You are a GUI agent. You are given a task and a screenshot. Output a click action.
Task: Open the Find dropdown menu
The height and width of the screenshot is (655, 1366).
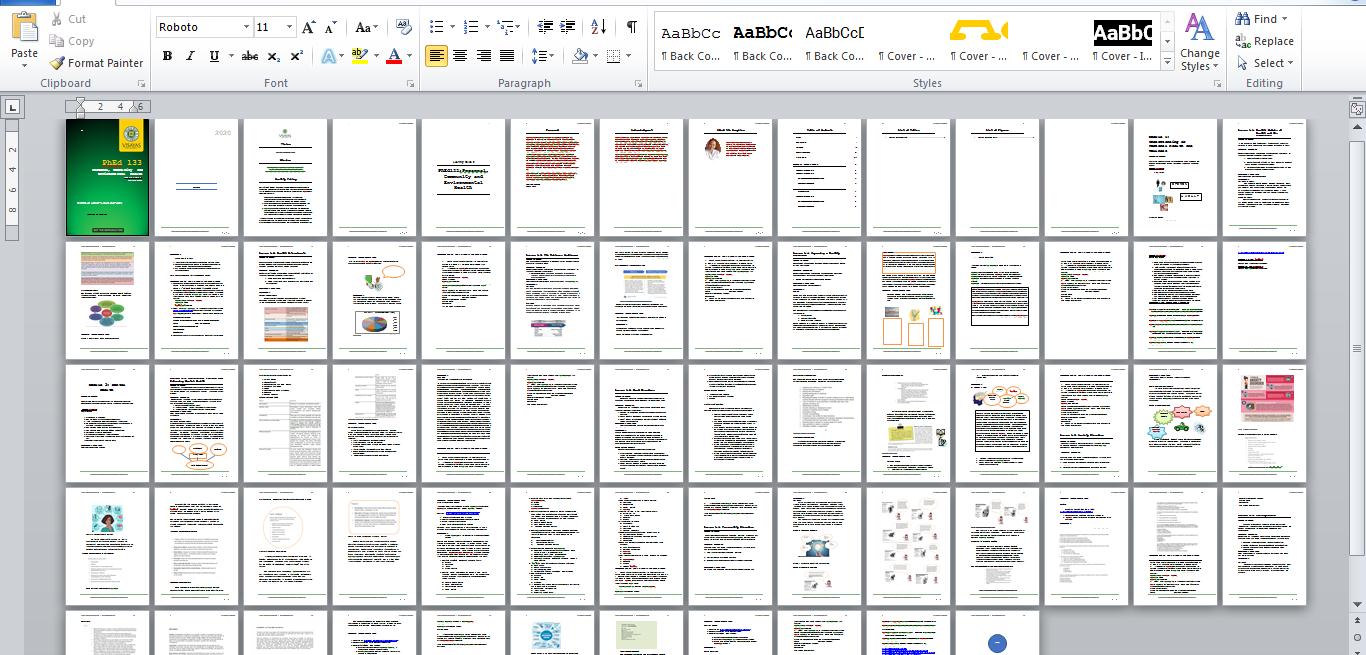[x=1284, y=19]
